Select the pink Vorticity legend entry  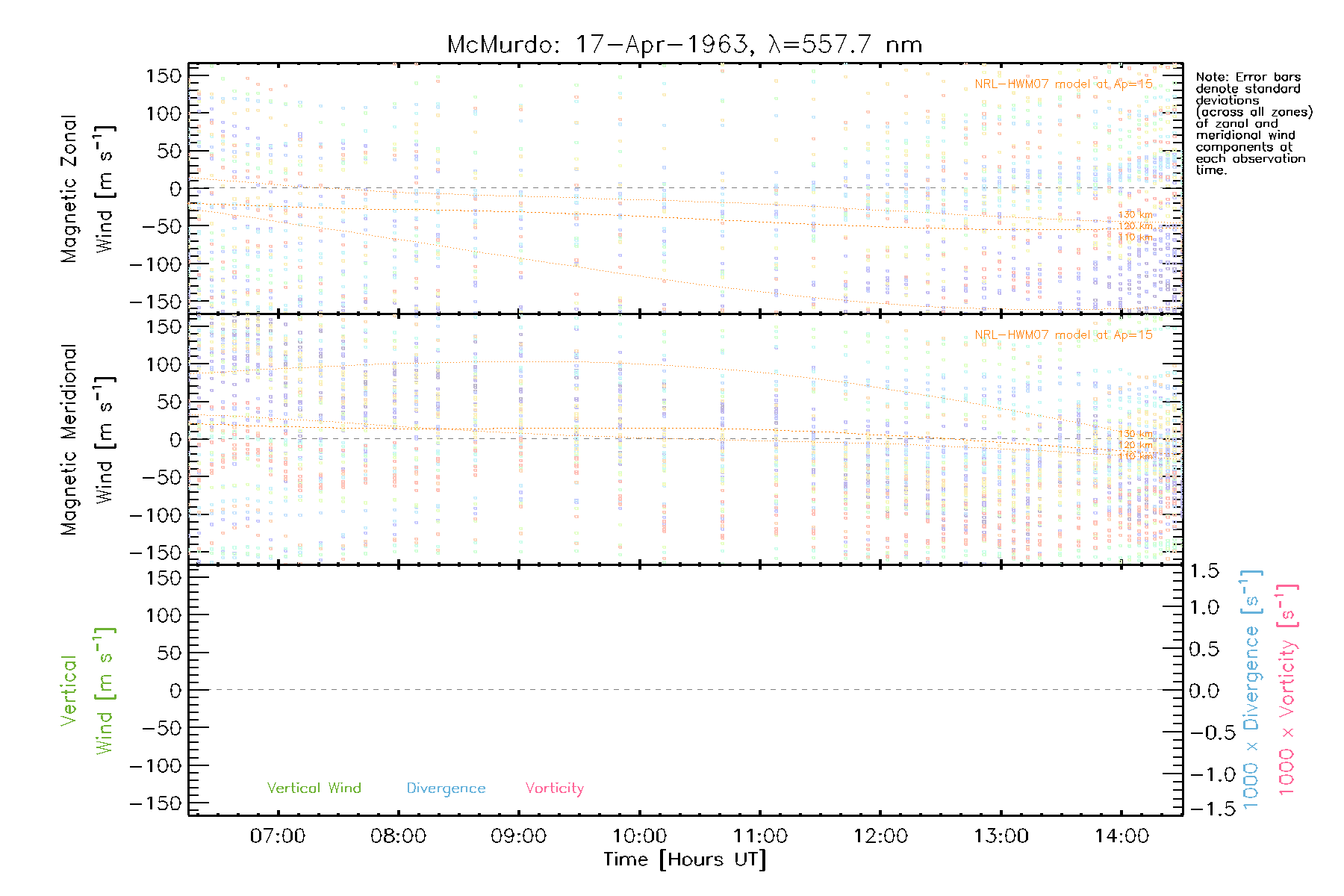click(554, 788)
